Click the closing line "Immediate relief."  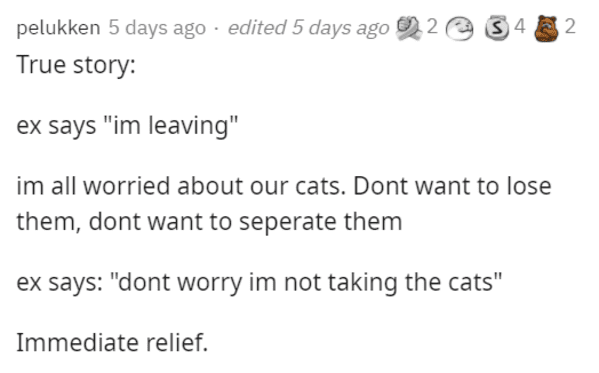point(112,342)
